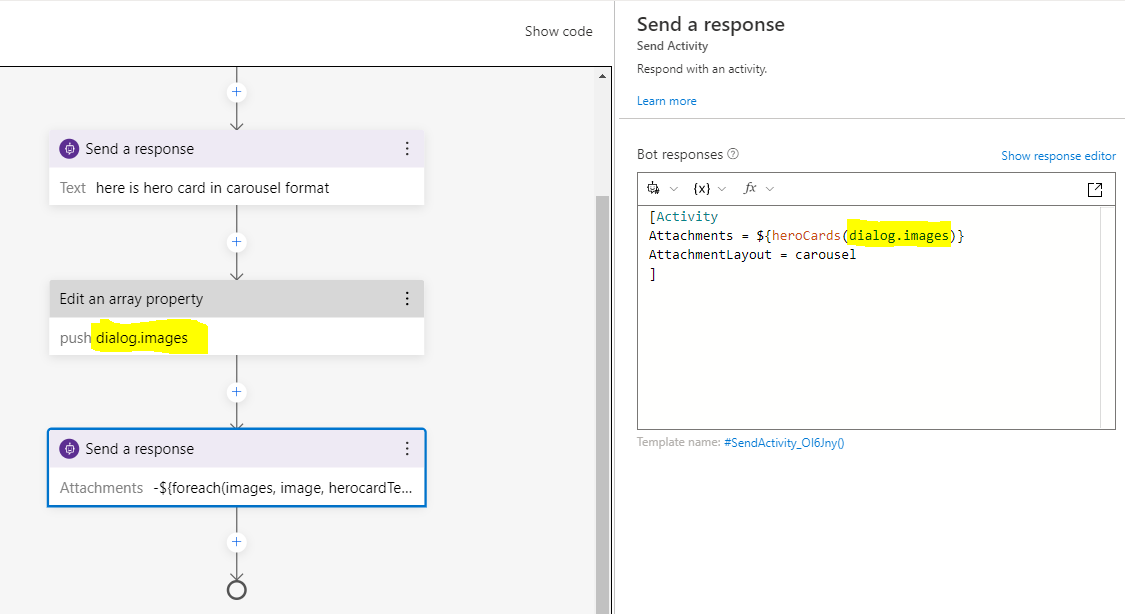Click Show response editor
This screenshot has height=614, width=1125.
point(1058,155)
